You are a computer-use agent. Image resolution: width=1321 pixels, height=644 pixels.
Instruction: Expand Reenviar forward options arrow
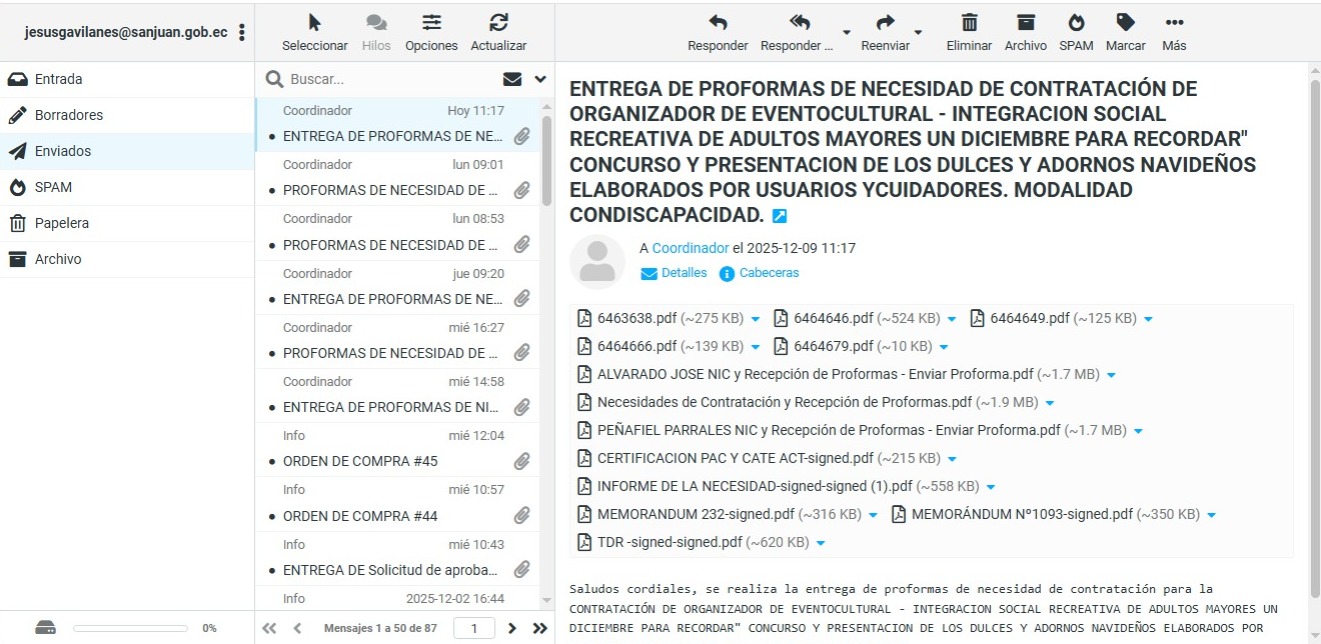pyautogui.click(x=918, y=32)
